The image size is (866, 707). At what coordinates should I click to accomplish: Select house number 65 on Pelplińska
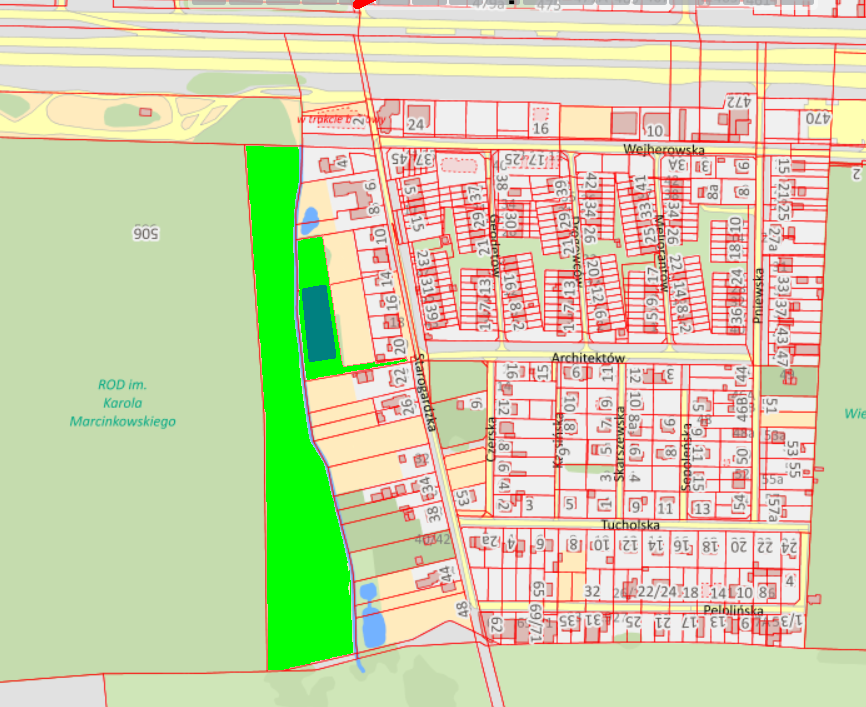pyautogui.click(x=538, y=589)
